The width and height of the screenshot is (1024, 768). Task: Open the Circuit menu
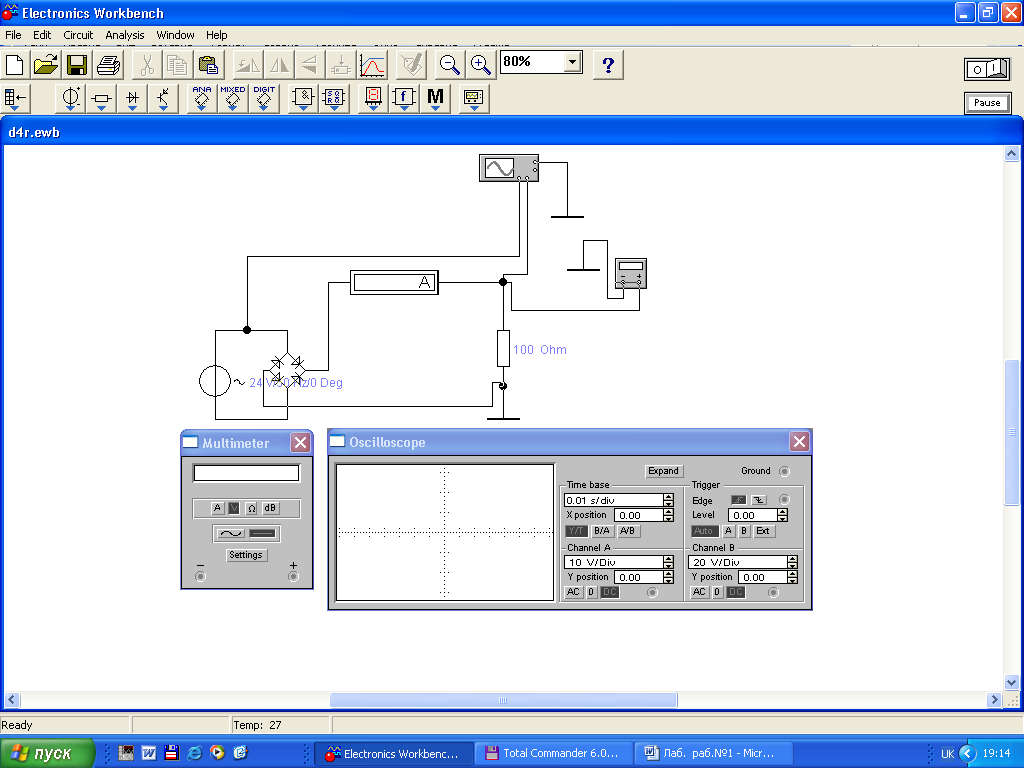78,35
